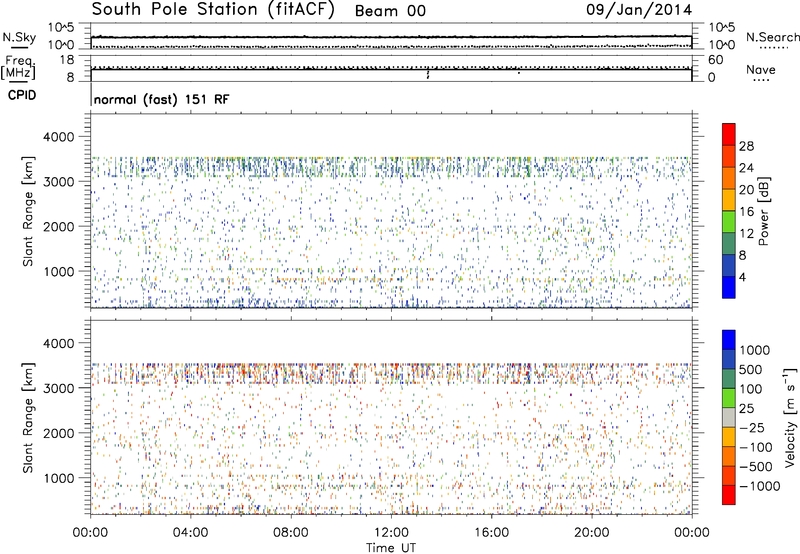Click the 500 label on Velocity colorbar
Screen dimensions: 800x554
(751, 370)
